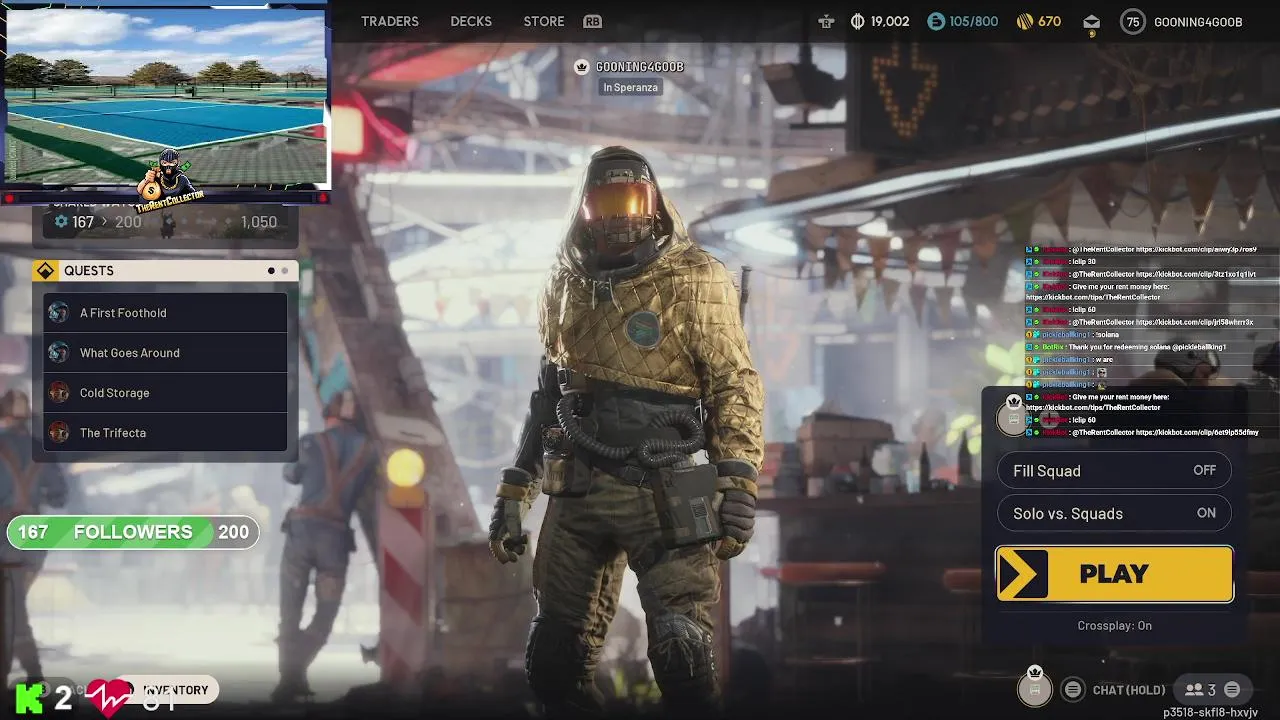Open the Store menu tab
Viewport: 1280px width, 720px height.
point(544,21)
